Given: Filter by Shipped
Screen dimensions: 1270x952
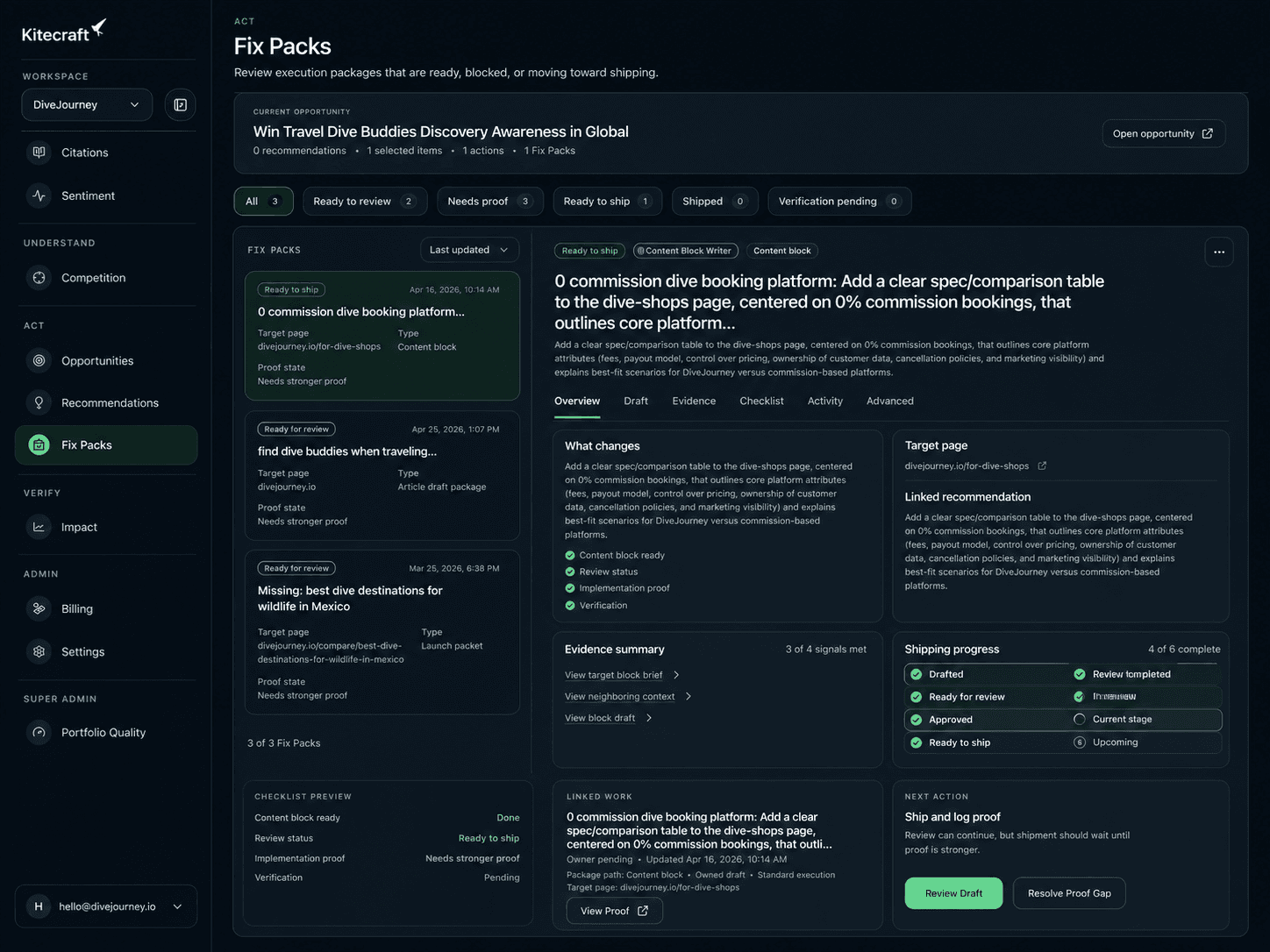Looking at the screenshot, I should (715, 201).
